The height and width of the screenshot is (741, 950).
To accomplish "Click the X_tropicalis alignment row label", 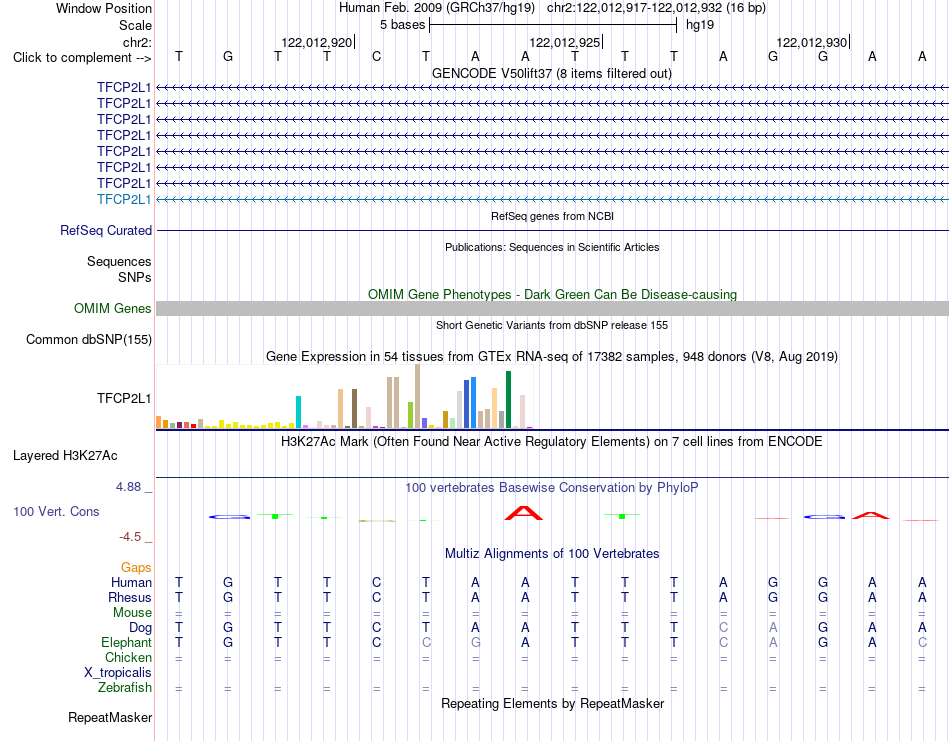I will coord(118,673).
